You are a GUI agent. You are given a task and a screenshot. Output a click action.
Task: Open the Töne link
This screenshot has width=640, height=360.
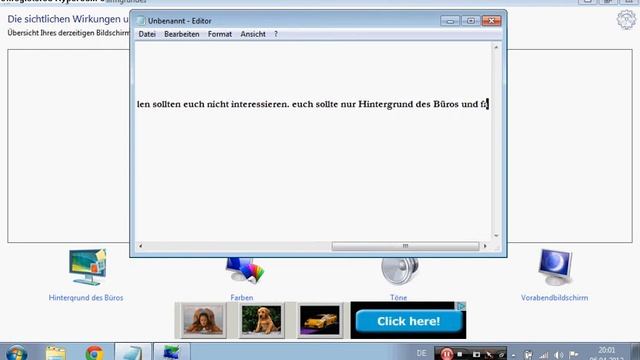398,298
